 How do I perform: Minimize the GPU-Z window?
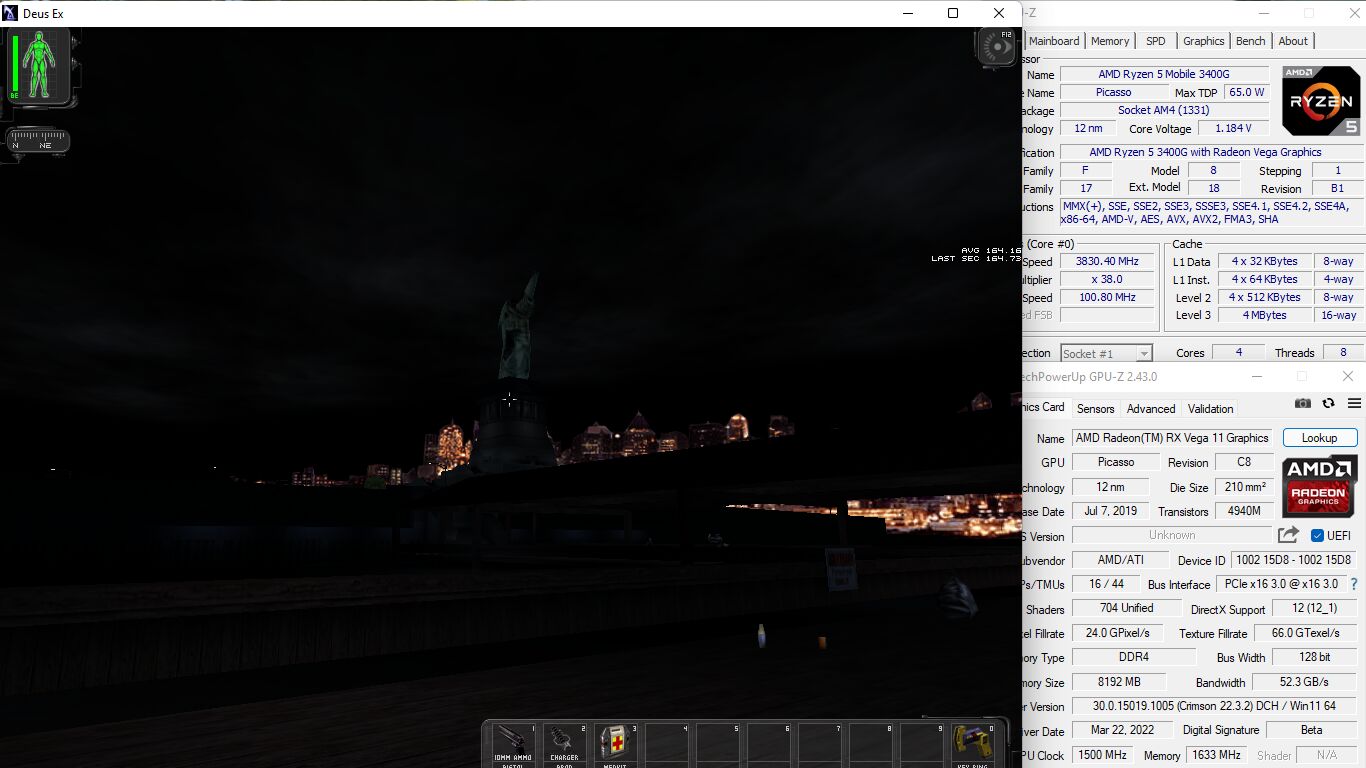(x=1256, y=377)
